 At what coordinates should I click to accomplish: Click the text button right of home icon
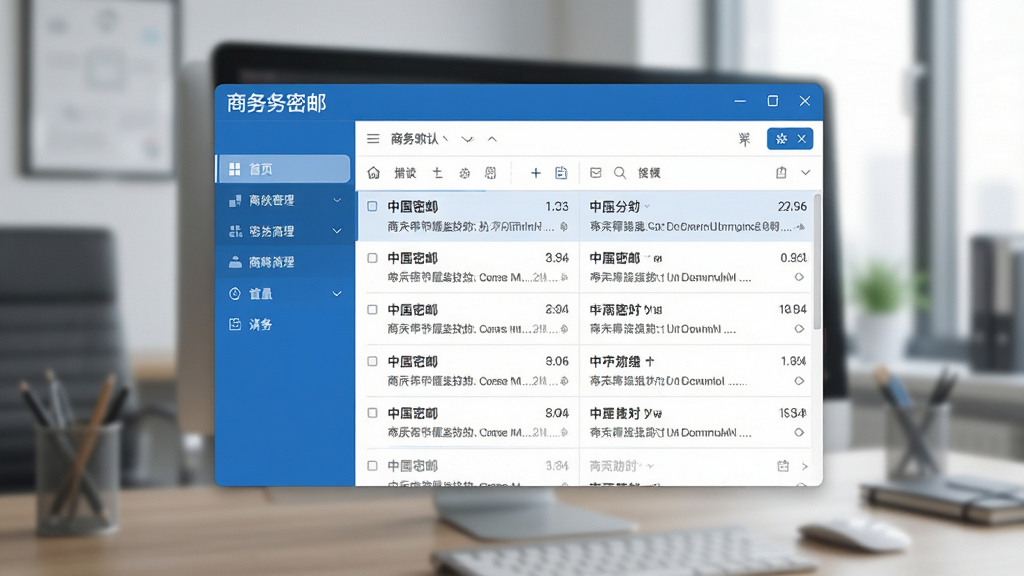click(405, 173)
